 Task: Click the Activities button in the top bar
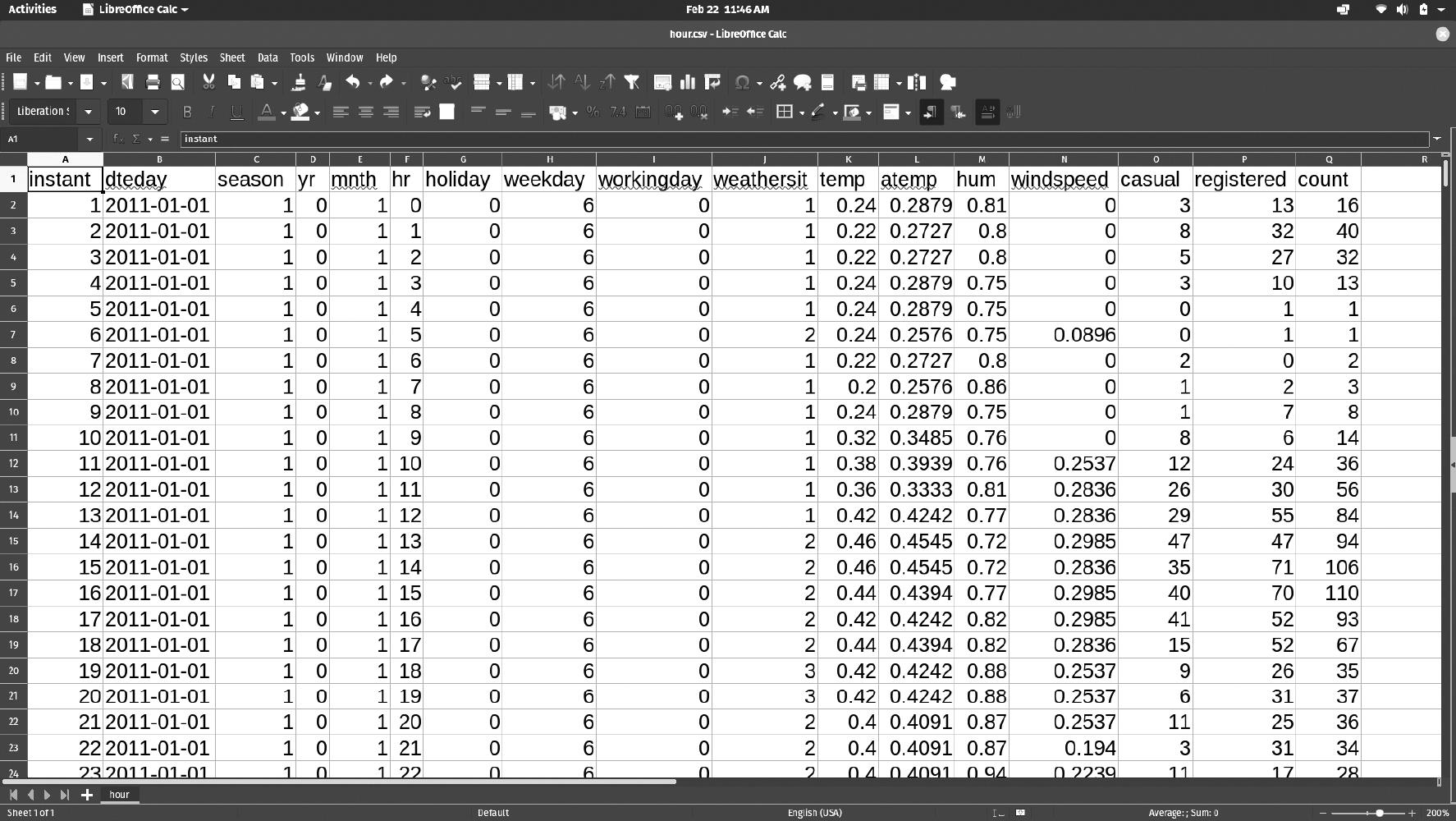tap(33, 9)
